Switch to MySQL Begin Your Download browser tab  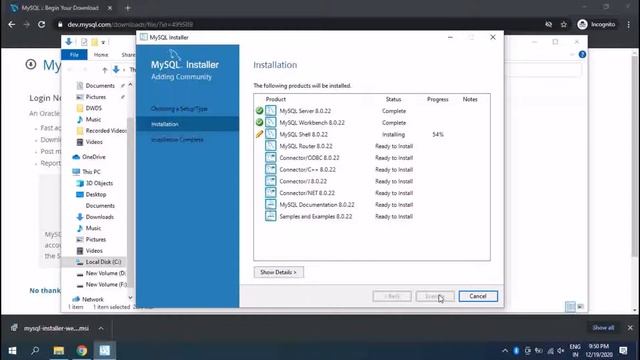tap(60, 8)
